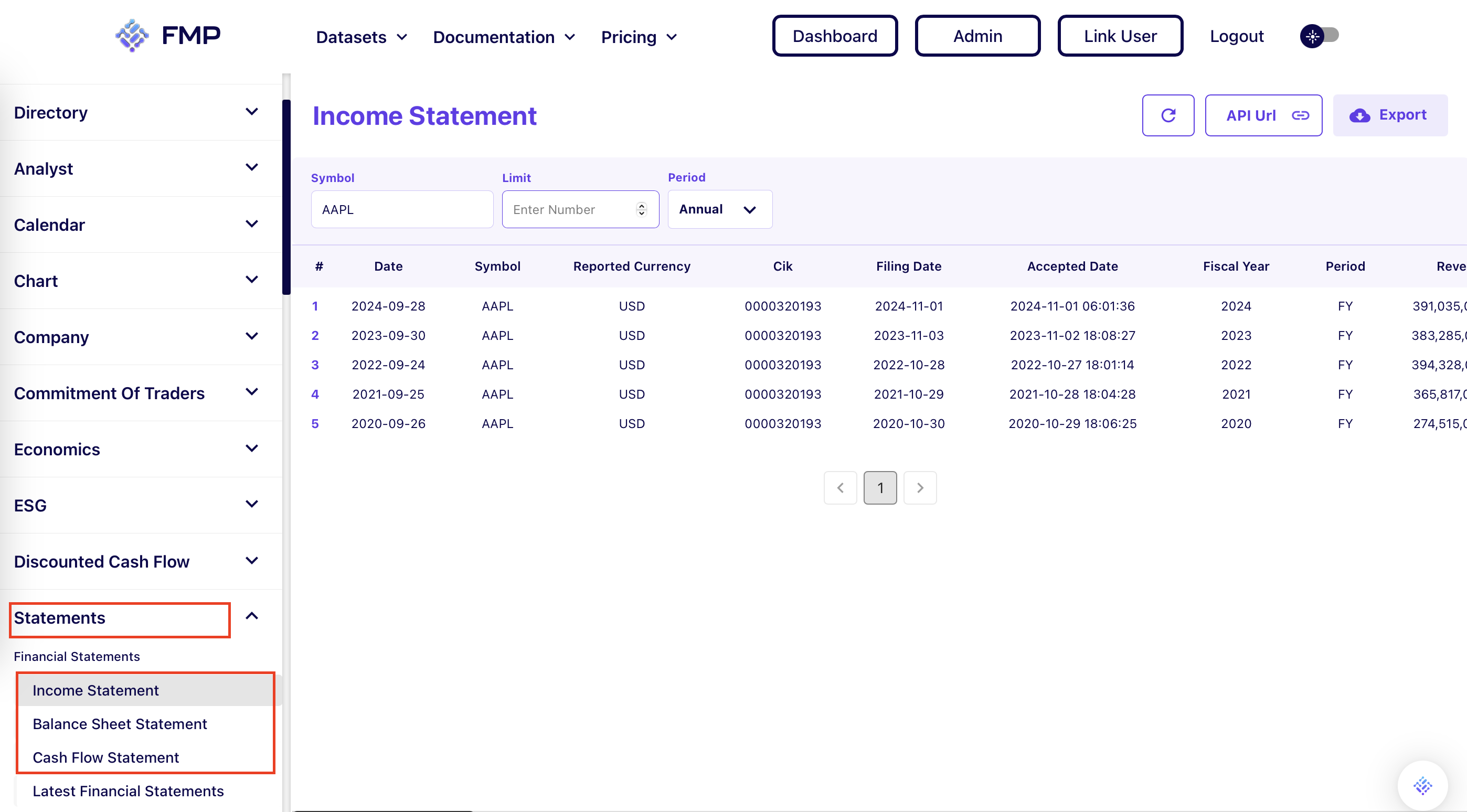Expand the Discounted Cash Flow section
Image resolution: width=1467 pixels, height=812 pixels.
click(x=141, y=561)
